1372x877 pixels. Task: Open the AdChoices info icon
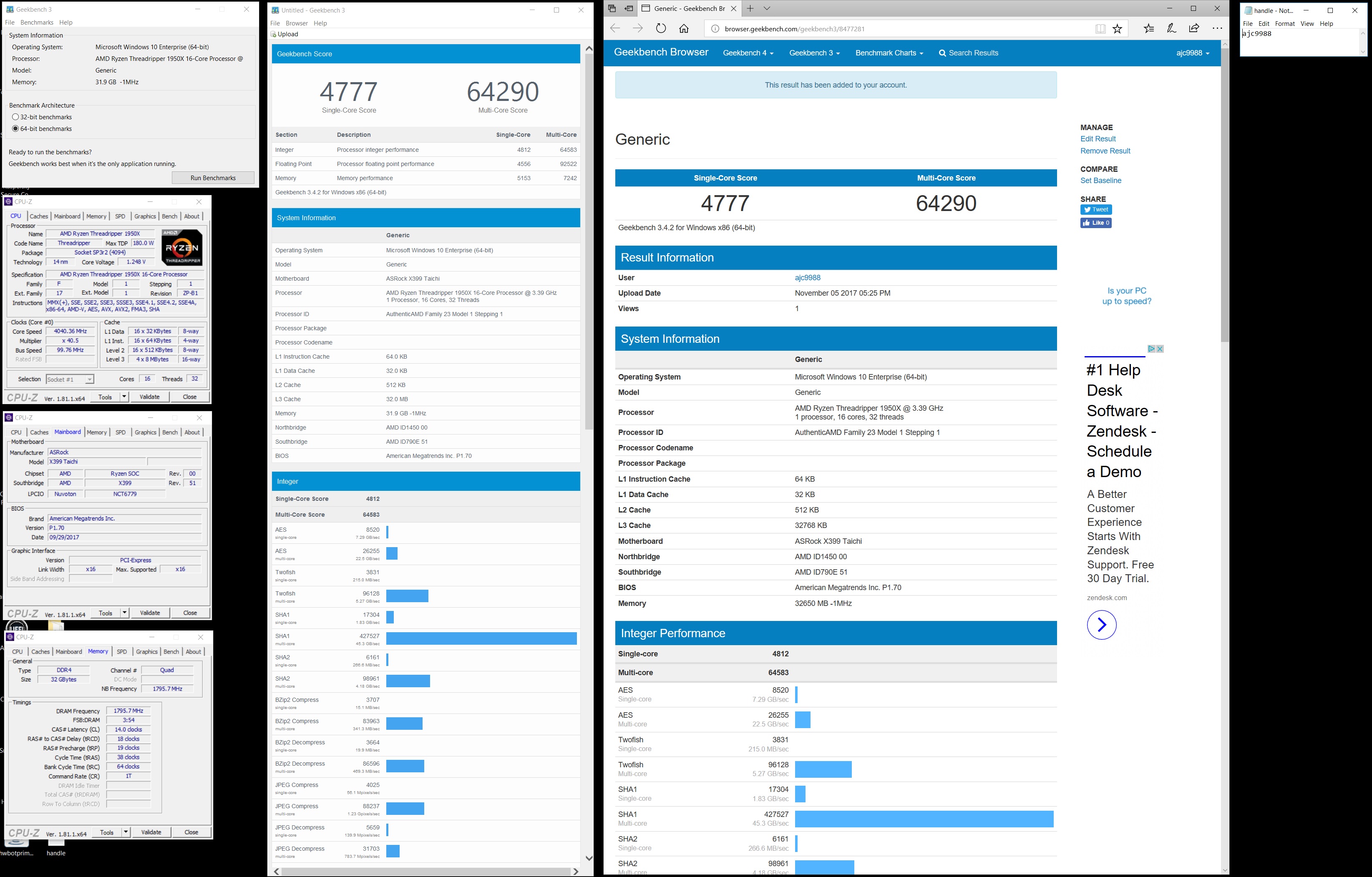coord(1151,349)
